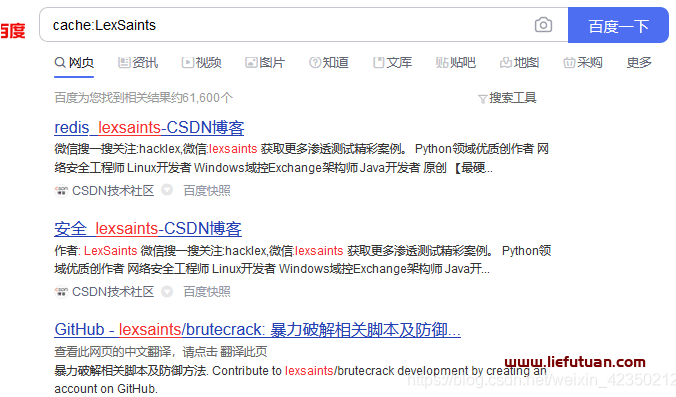
Task: Click snippet text 暴力破解相关脚本及防御方法 under GitHub result
Action: click(x=131, y=371)
